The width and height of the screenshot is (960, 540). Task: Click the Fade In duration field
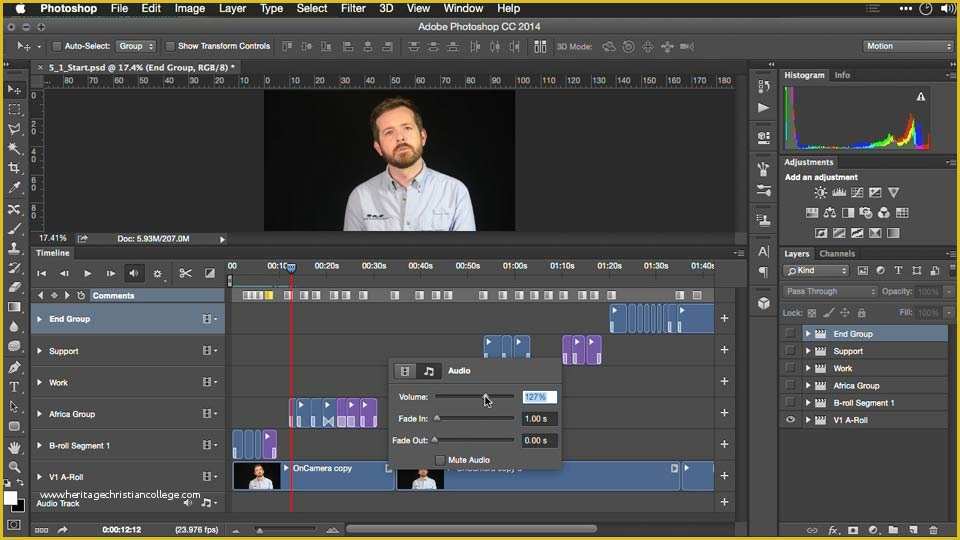[x=539, y=419]
